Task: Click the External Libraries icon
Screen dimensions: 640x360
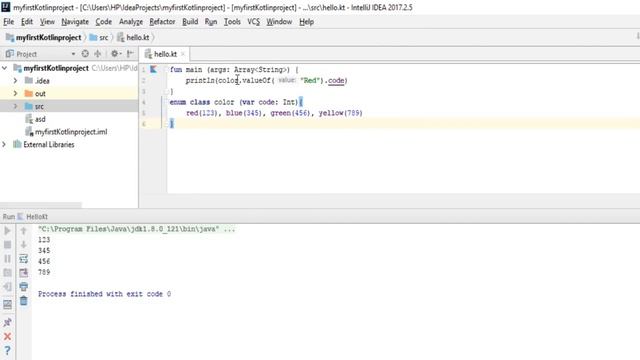Action: [17, 144]
